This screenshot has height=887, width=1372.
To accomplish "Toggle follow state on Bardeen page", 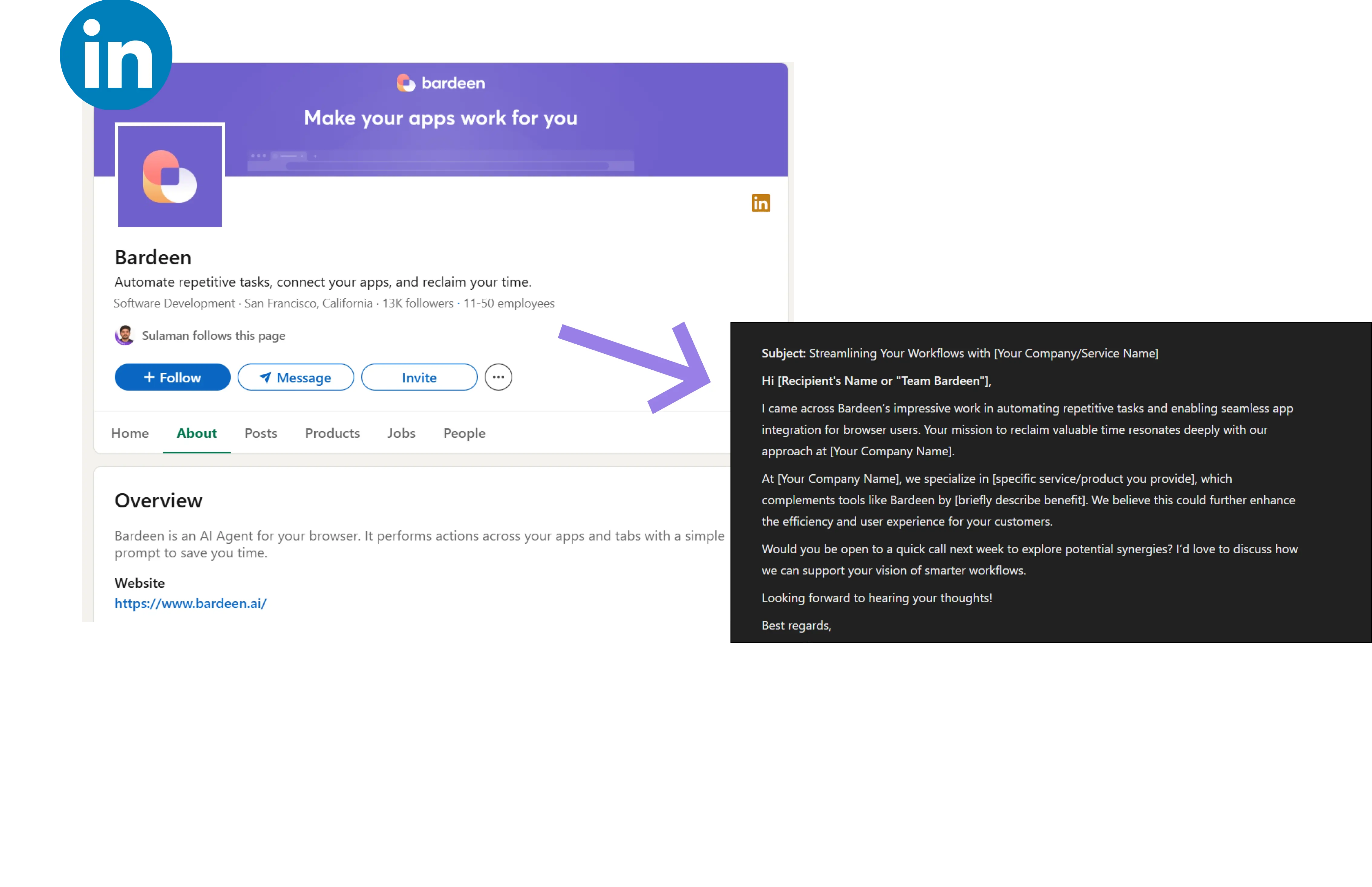I will (x=172, y=377).
